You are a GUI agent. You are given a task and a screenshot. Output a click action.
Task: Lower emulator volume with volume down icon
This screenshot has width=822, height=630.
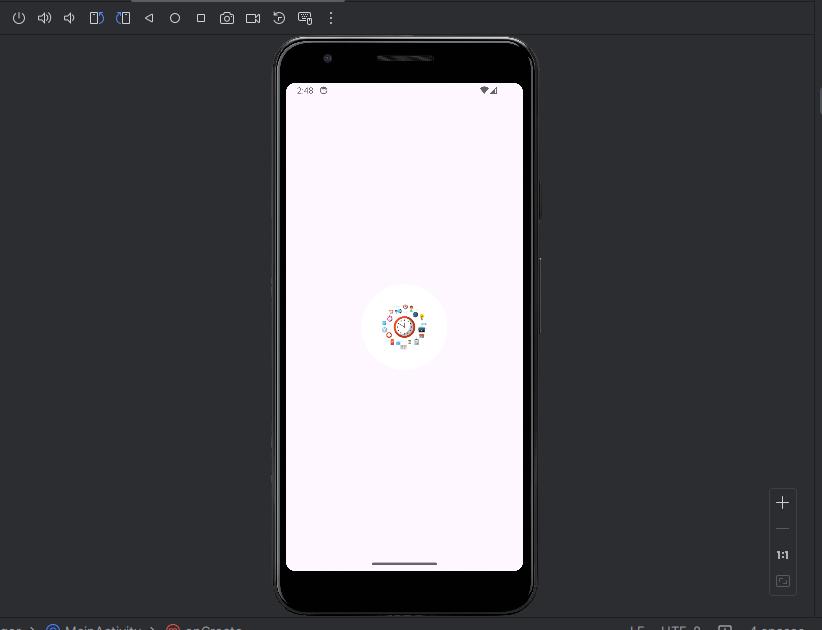(x=69, y=18)
